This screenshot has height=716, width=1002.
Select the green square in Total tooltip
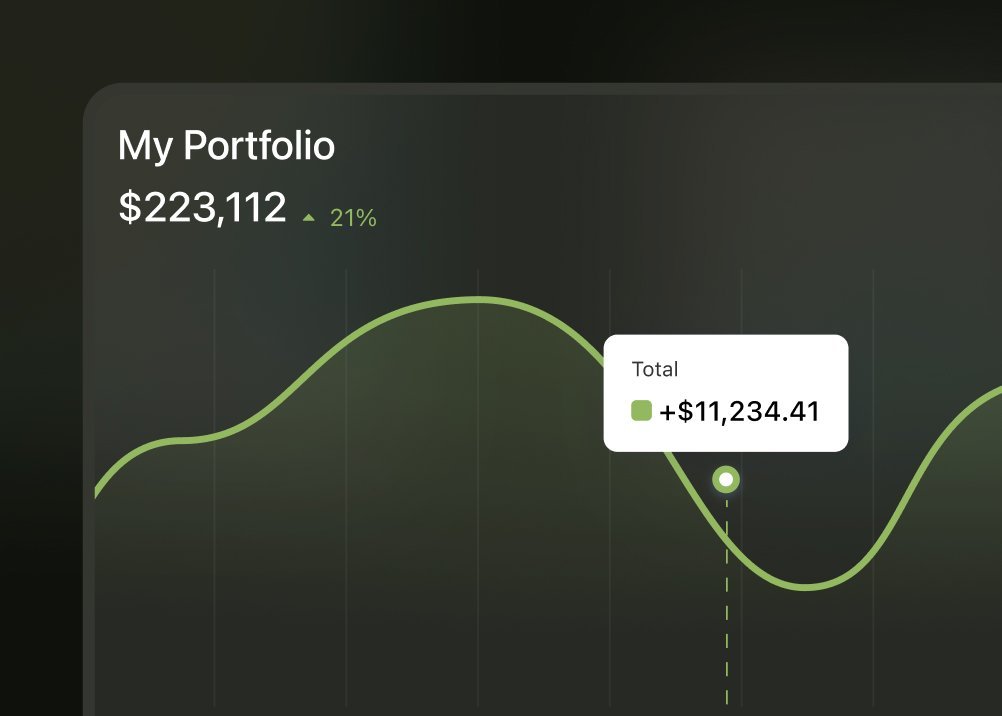(x=641, y=410)
